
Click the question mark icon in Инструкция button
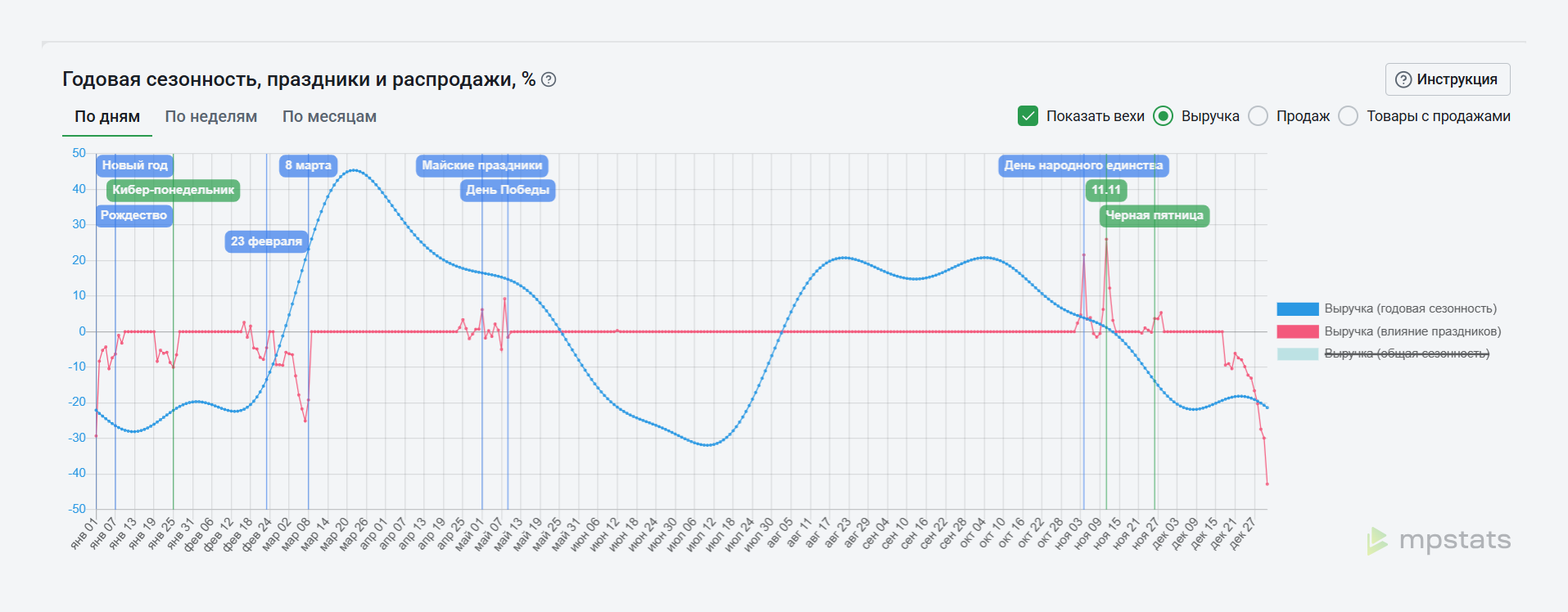coord(1403,79)
